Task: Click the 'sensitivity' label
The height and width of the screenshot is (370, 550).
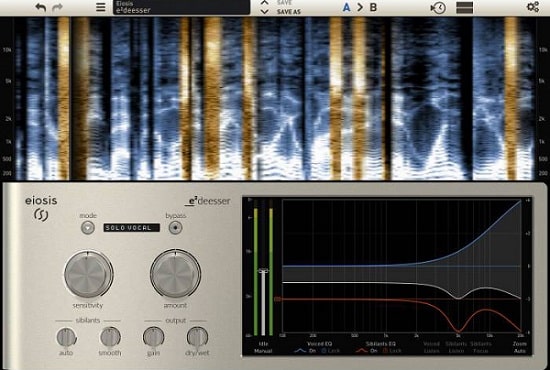Action: (x=88, y=305)
